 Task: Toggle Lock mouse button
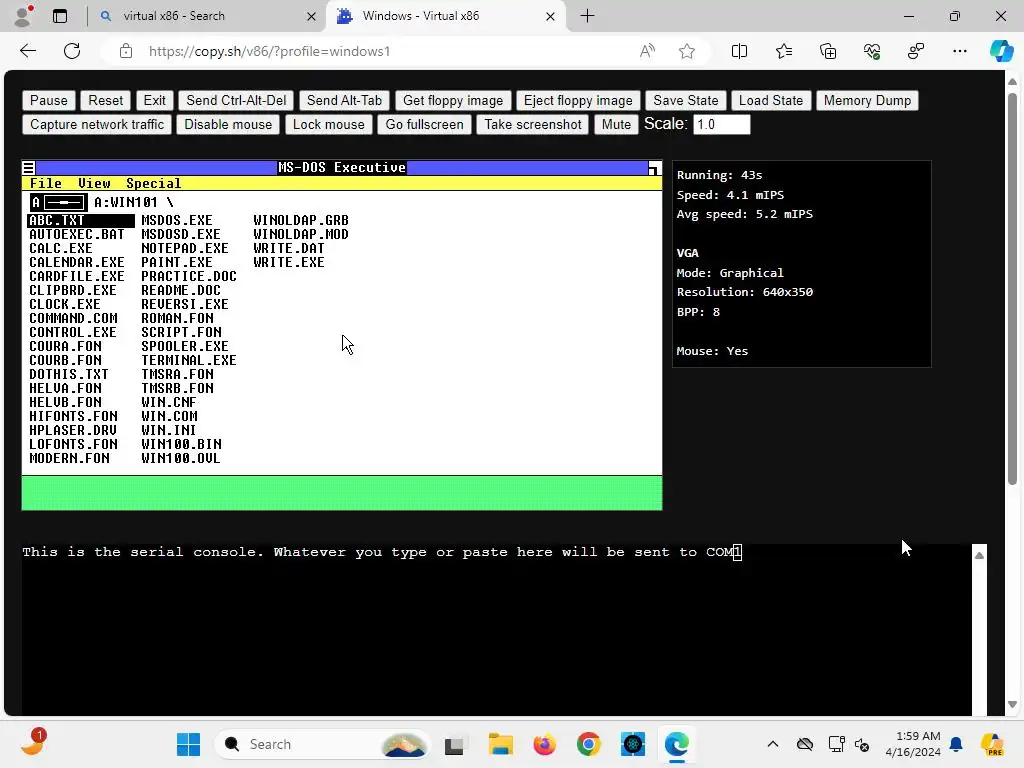328,125
